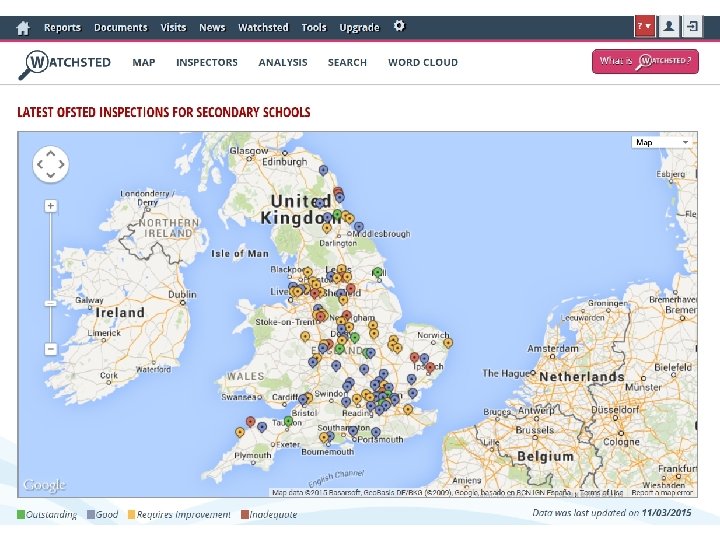The image size is (720, 540).
Task: Click the 'What is Watchsted?' button
Action: [x=645, y=61]
